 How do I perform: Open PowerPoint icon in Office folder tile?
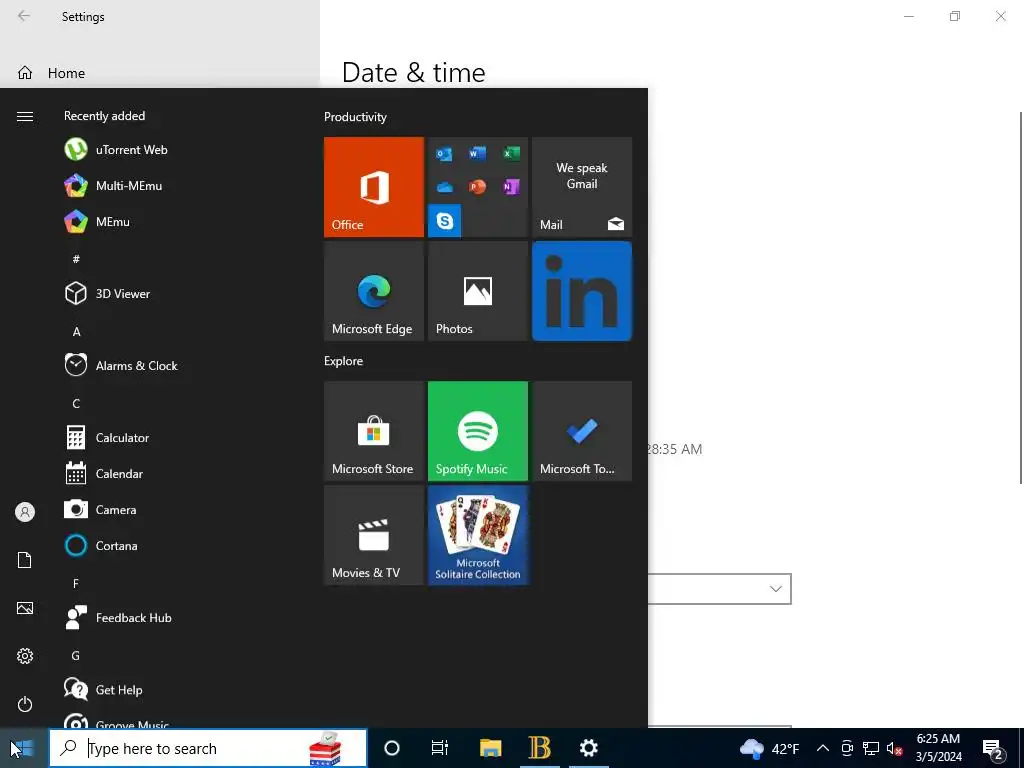point(477,187)
